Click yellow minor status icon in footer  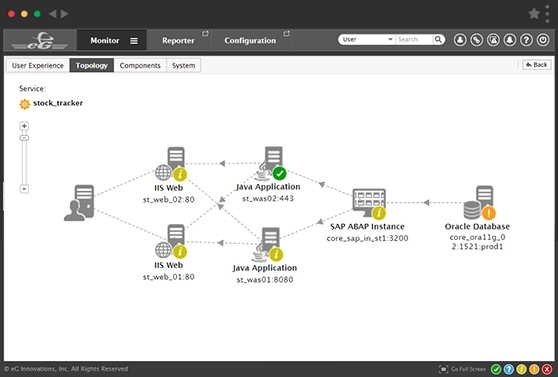[x=521, y=369]
